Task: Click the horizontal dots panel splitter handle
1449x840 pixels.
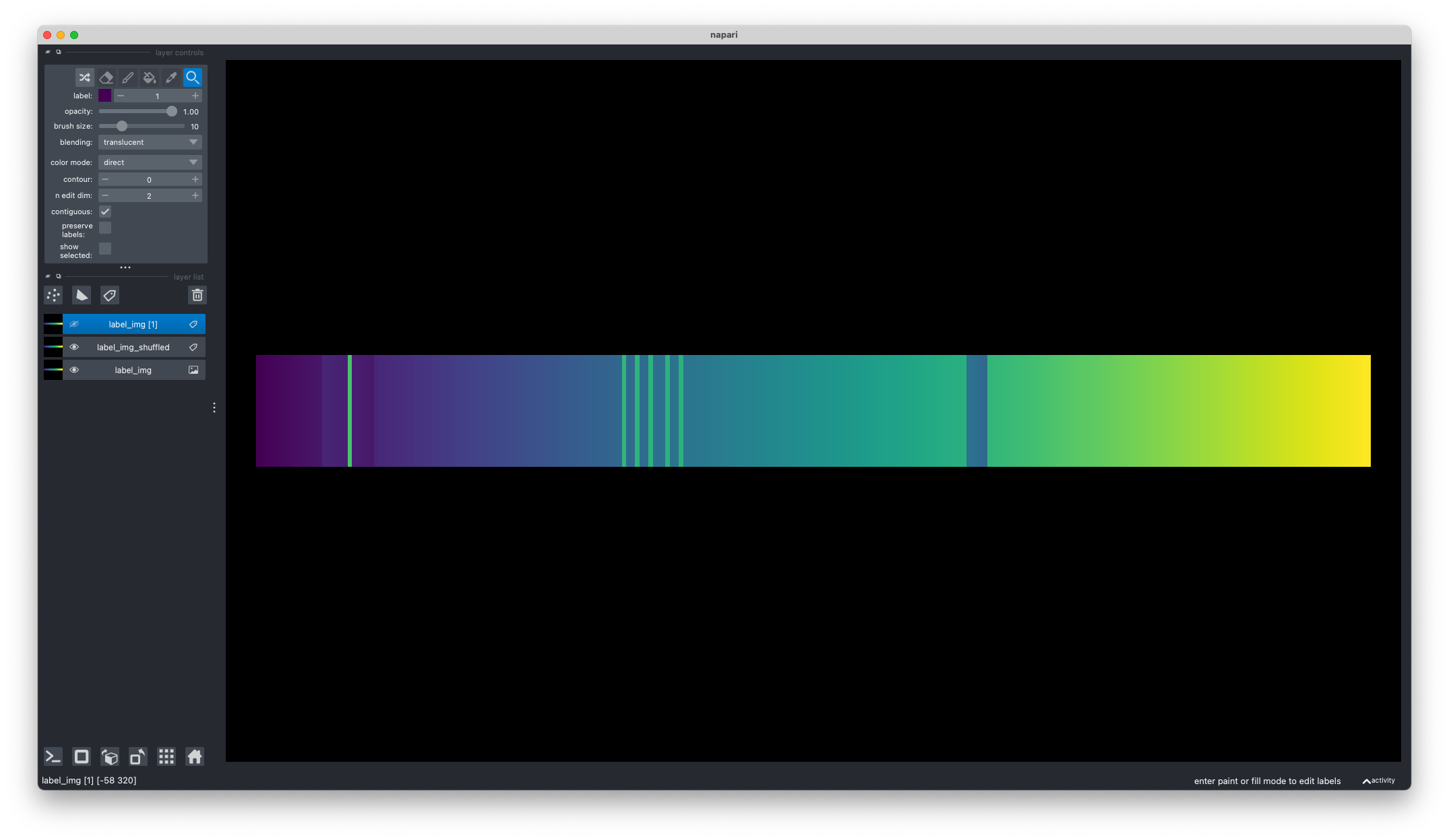Action: [x=125, y=267]
